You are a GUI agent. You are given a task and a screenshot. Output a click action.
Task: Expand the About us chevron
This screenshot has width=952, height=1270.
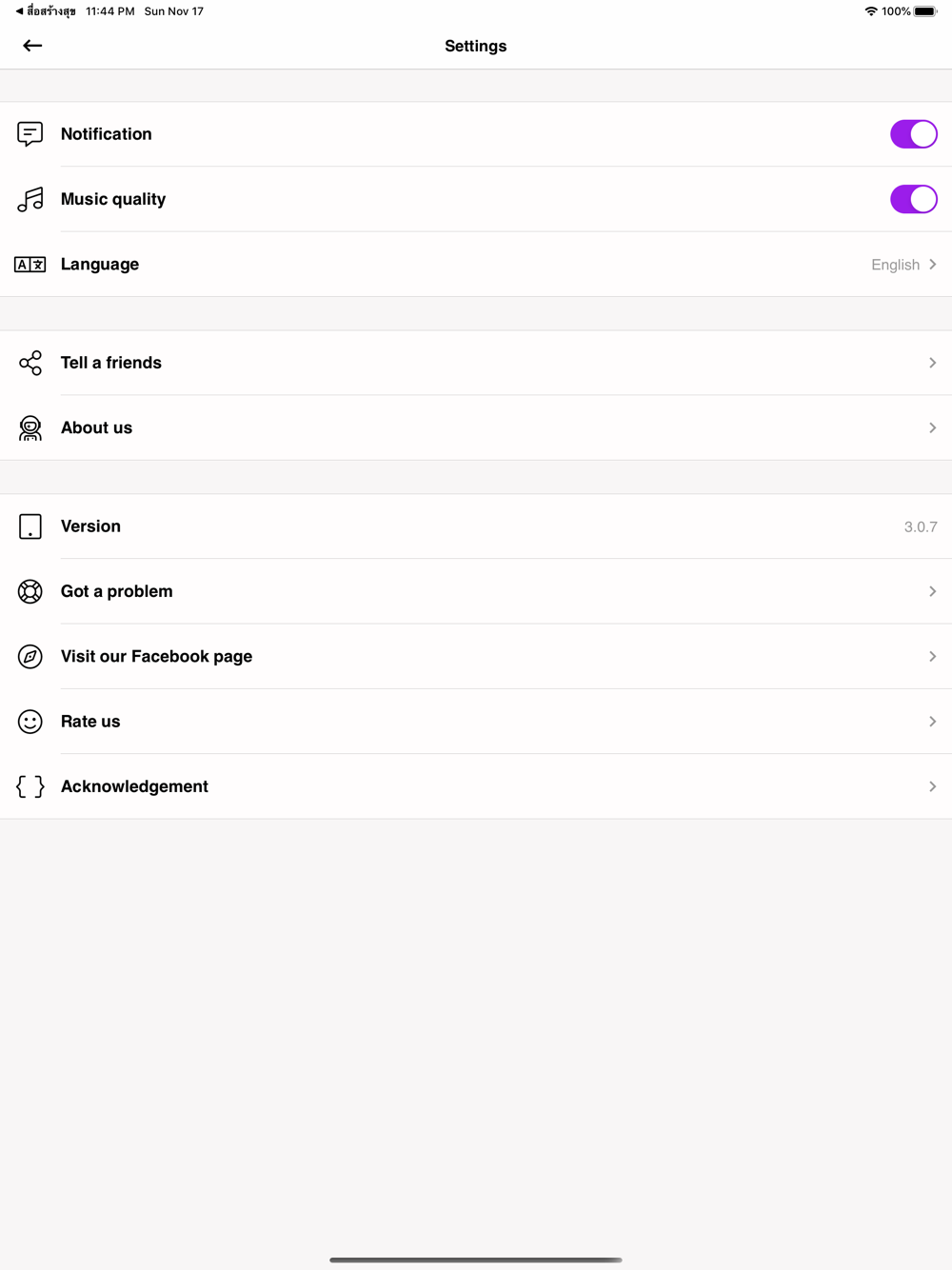932,428
